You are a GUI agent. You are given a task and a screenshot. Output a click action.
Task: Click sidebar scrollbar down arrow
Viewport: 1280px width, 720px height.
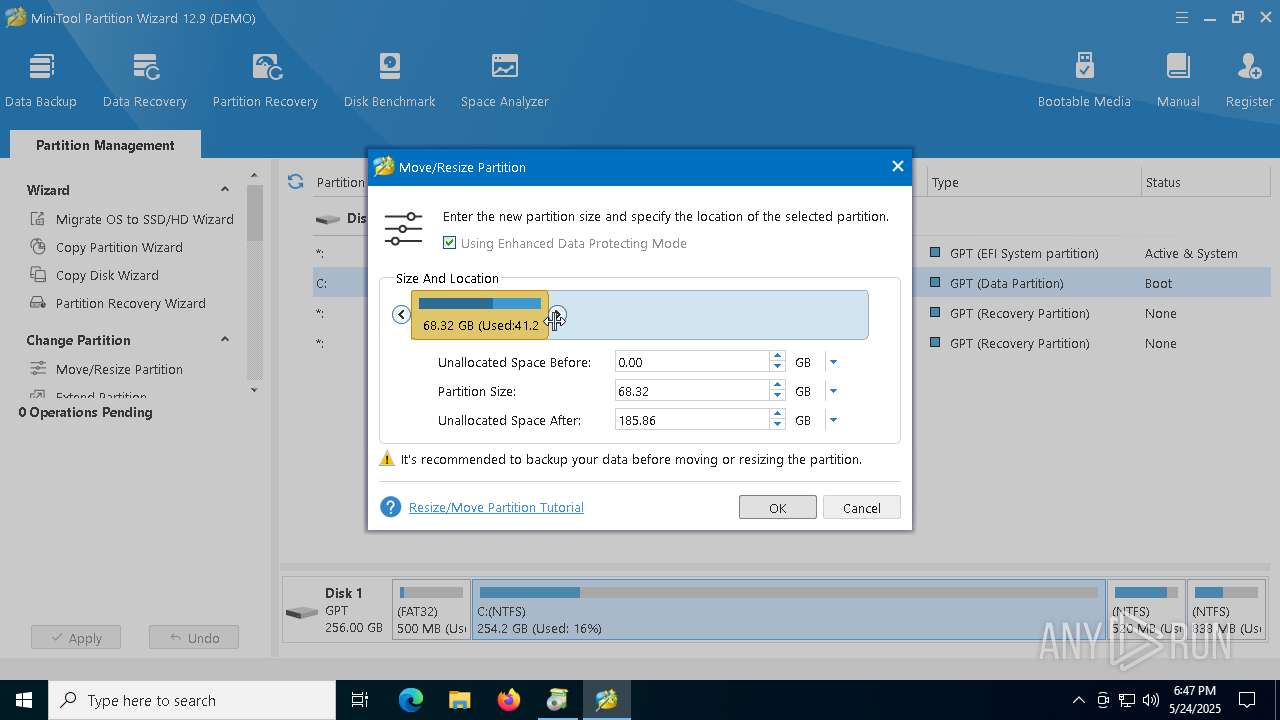pos(254,390)
